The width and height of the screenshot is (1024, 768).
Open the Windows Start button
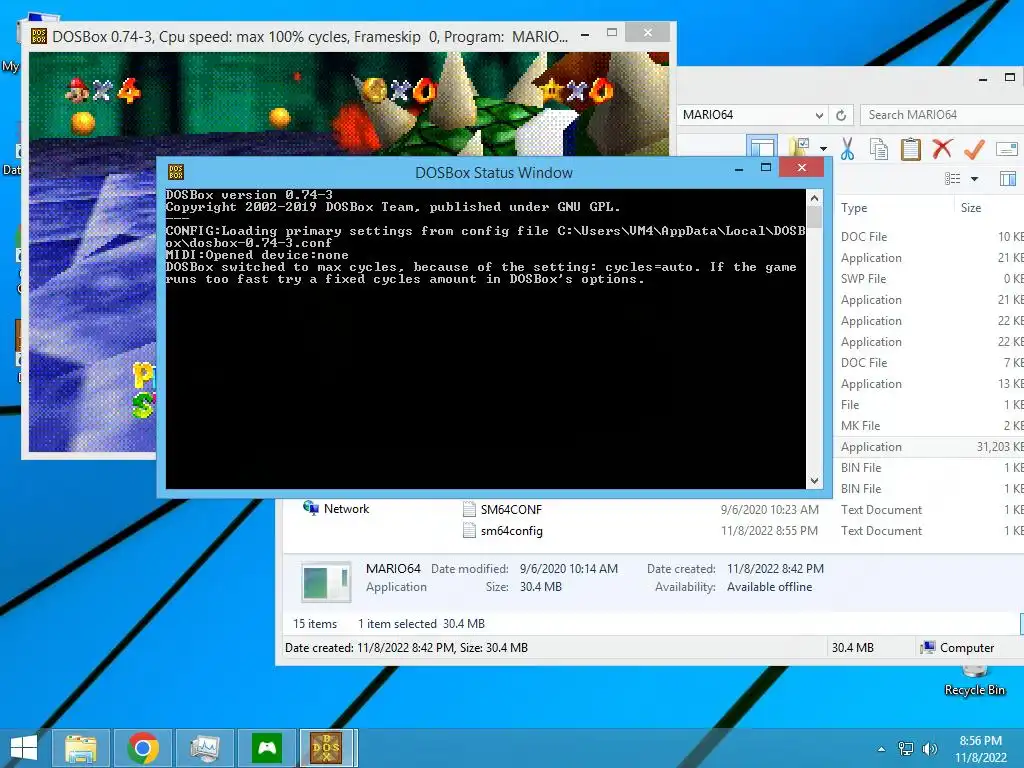(x=24, y=748)
